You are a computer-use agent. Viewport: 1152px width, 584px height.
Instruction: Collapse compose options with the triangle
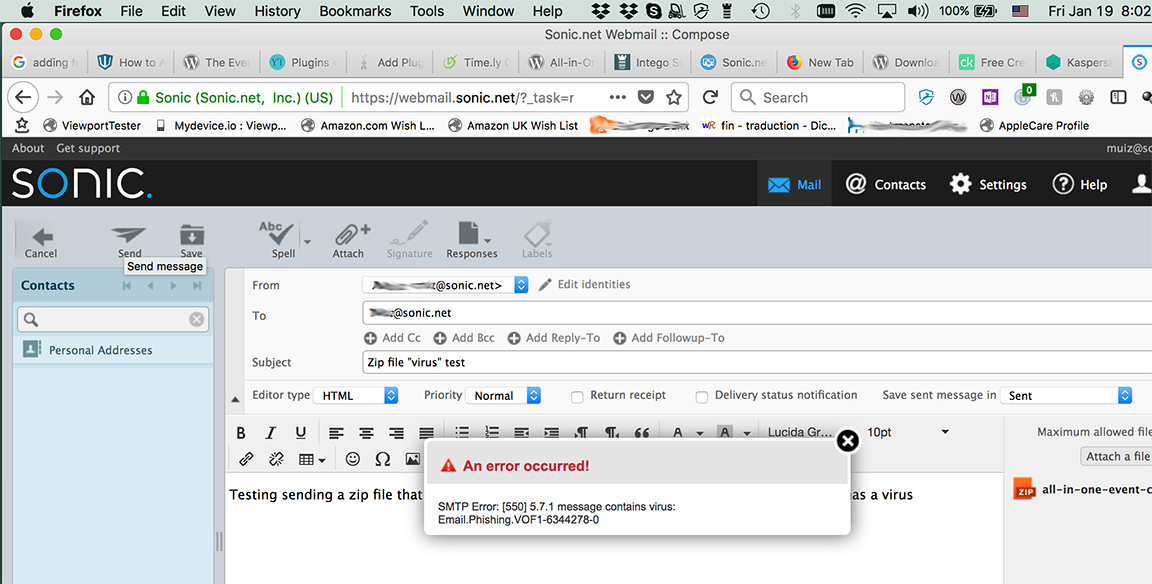pyautogui.click(x=235, y=400)
